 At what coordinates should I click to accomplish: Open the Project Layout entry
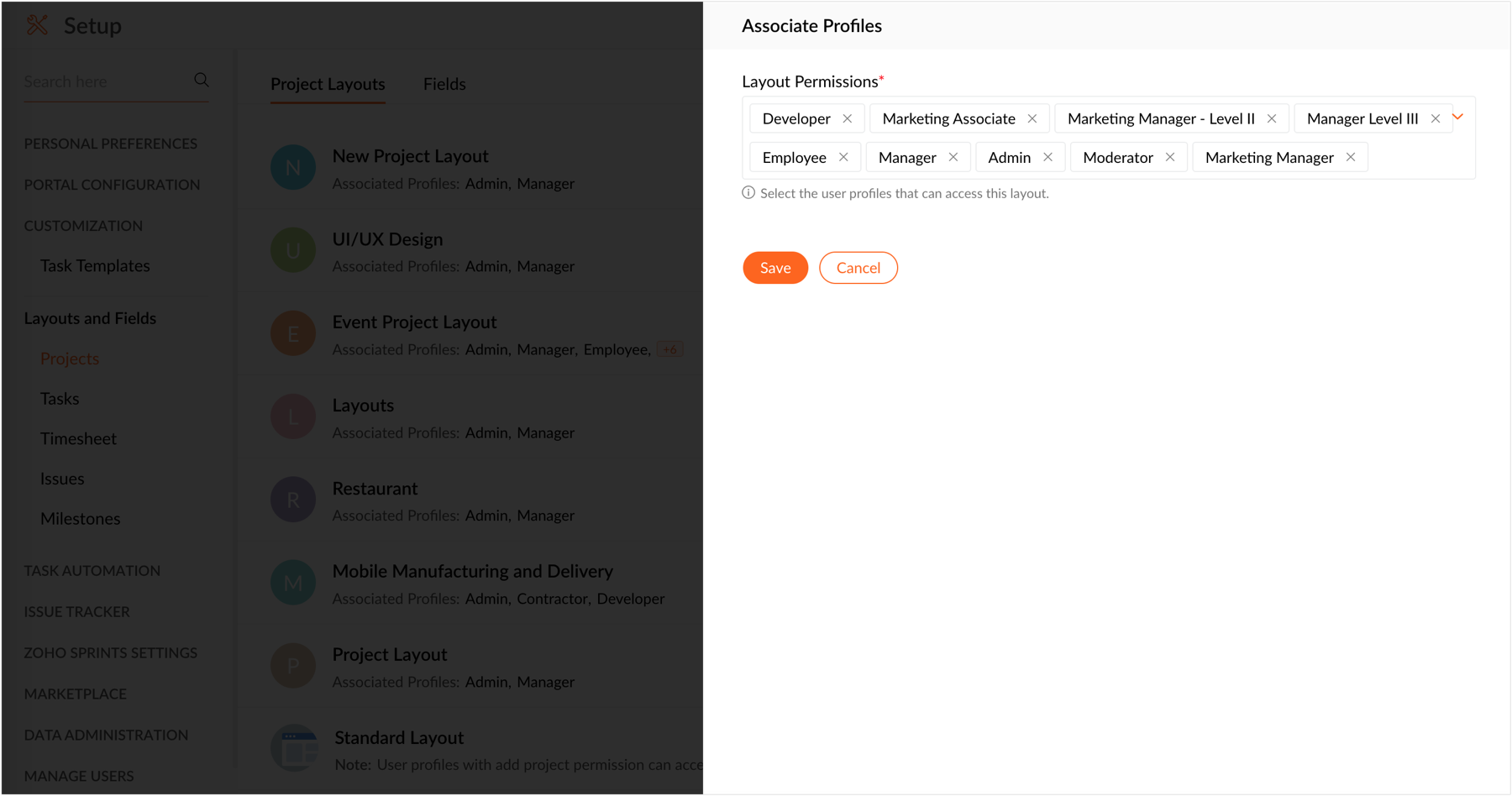pos(390,655)
